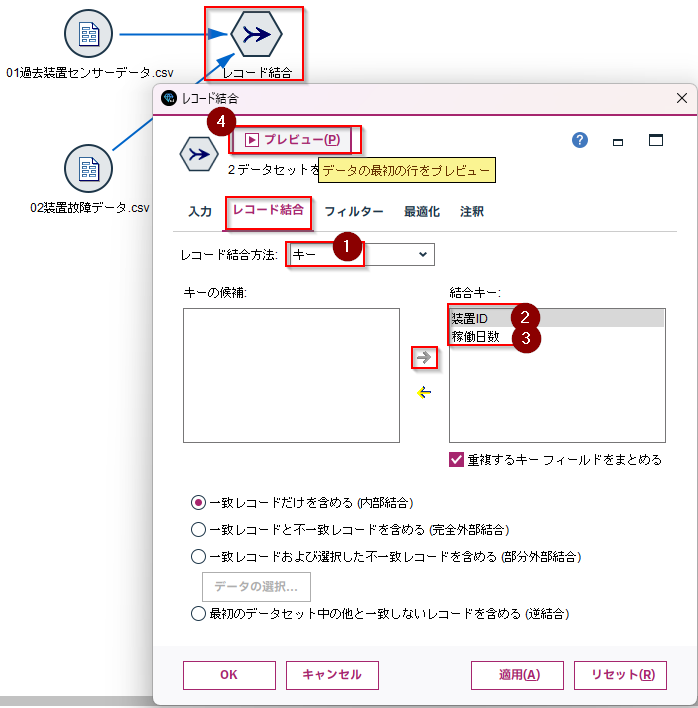Click the 適用(A) button
This screenshot has height=708, width=698.
click(x=517, y=675)
